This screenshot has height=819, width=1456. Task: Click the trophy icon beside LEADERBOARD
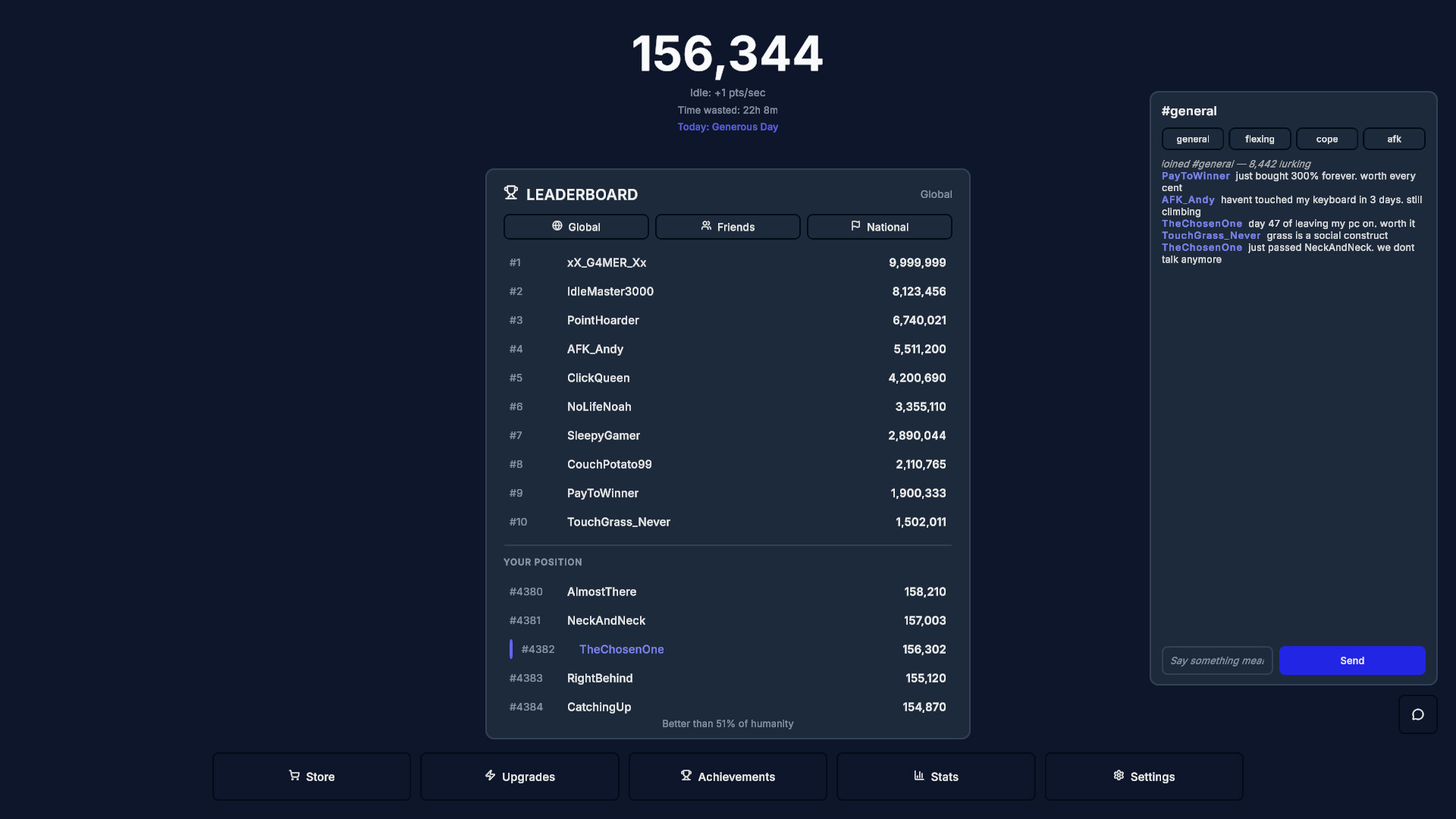coord(511,193)
